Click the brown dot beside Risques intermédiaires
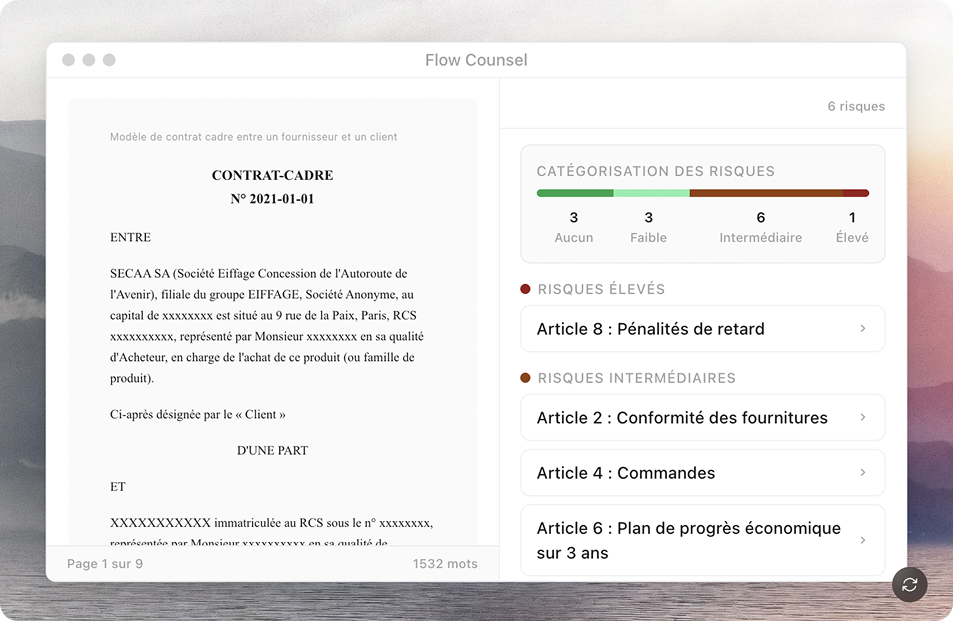This screenshot has width=953, height=621. click(526, 378)
